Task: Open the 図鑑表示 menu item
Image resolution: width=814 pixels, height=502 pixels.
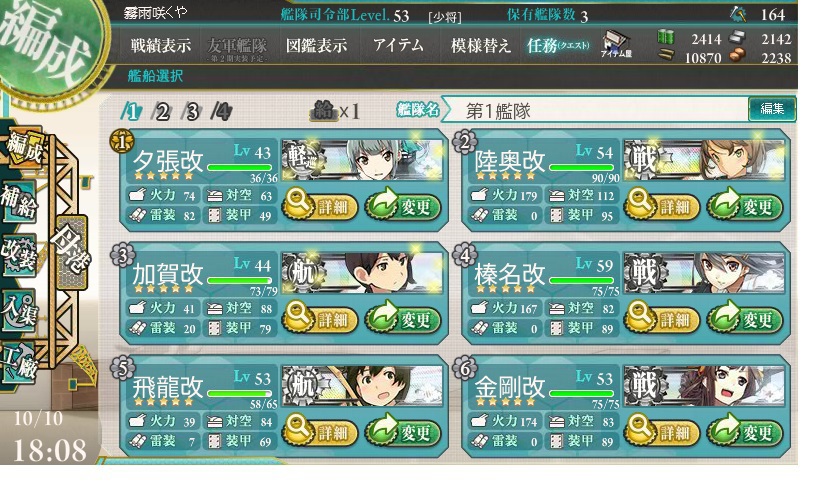Action: [316, 45]
